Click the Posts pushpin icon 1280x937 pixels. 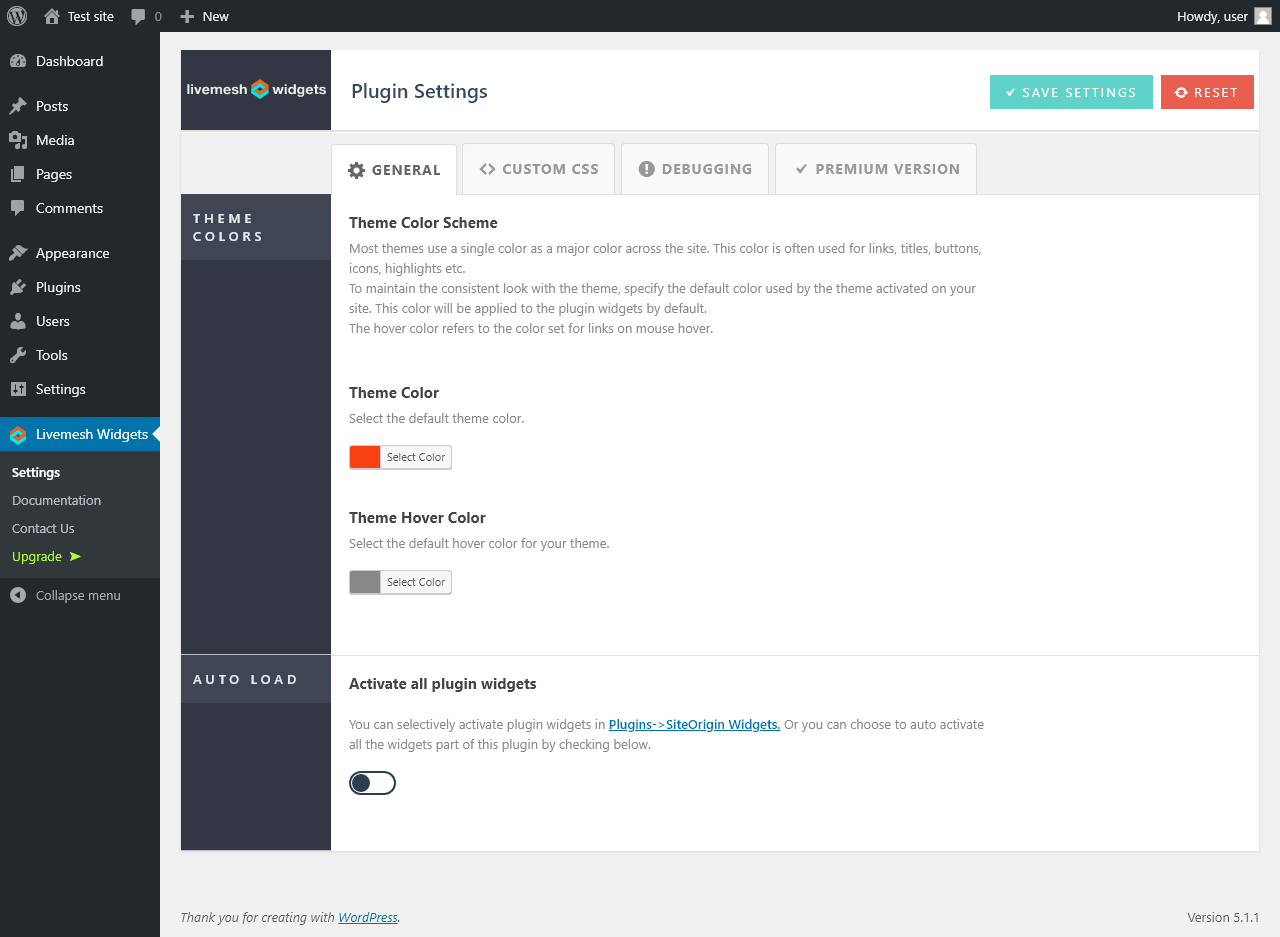[x=18, y=106]
